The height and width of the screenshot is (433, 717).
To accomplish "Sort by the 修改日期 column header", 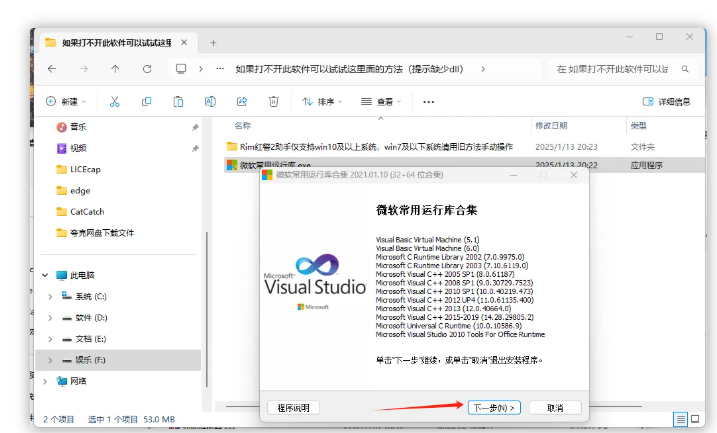I will pos(551,125).
